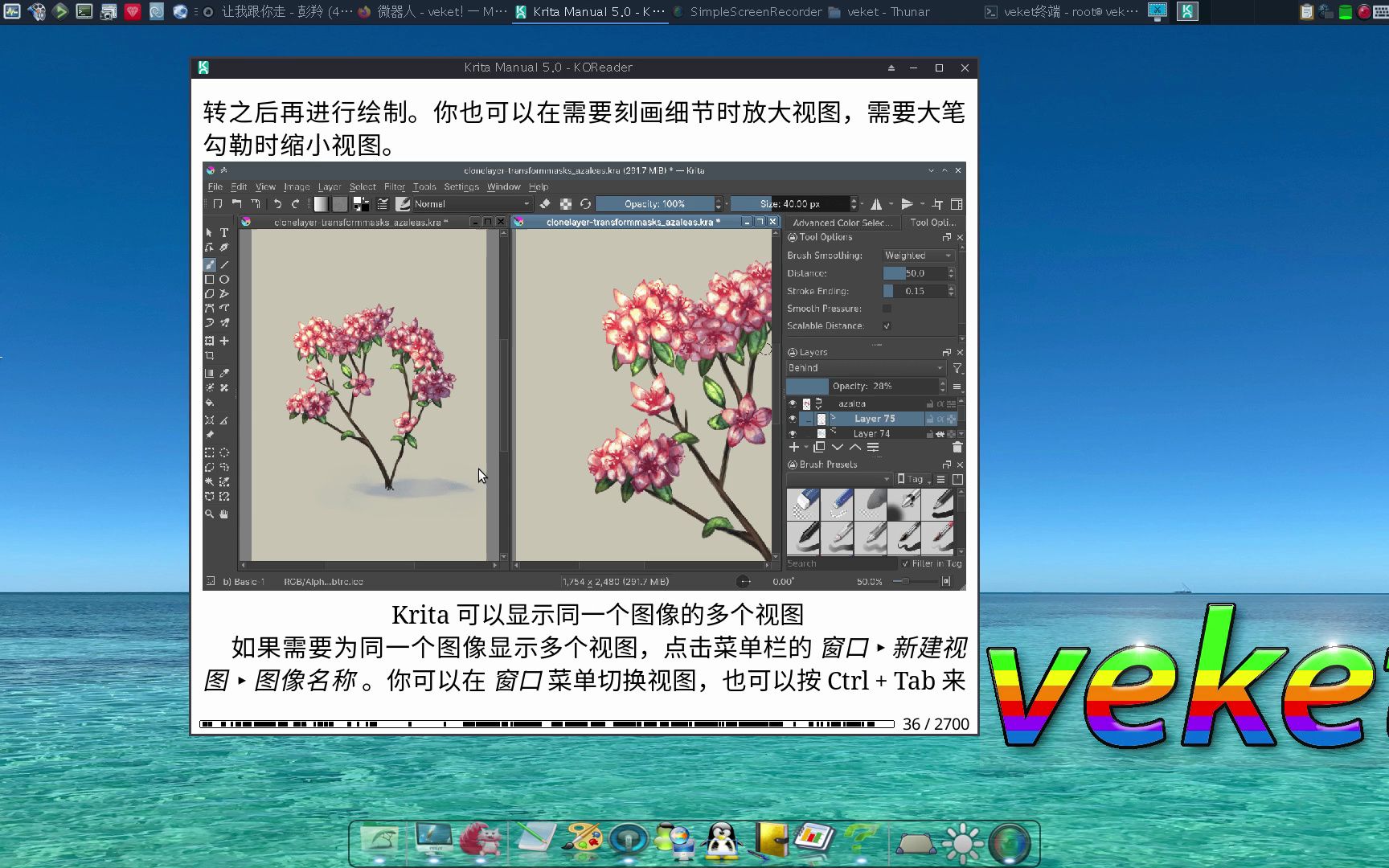Delete layer with the trash icon
The image size is (1389, 868).
[957, 448]
